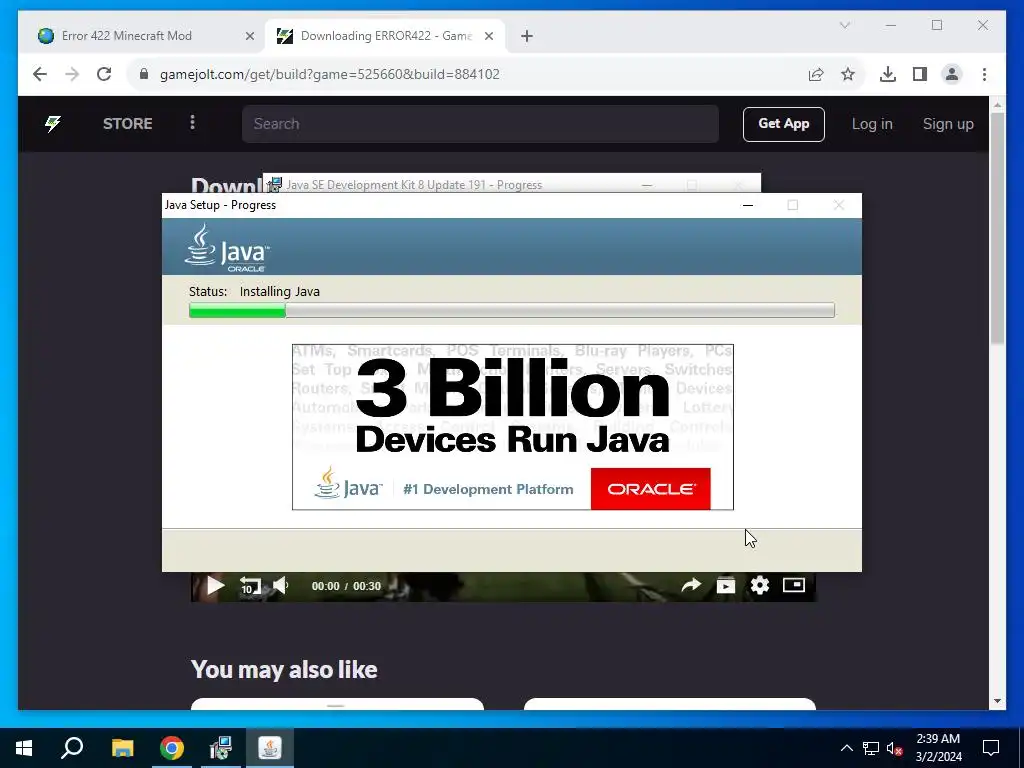Select the Java Setup taskbar icon
This screenshot has width=1024, height=768.
tap(270, 748)
